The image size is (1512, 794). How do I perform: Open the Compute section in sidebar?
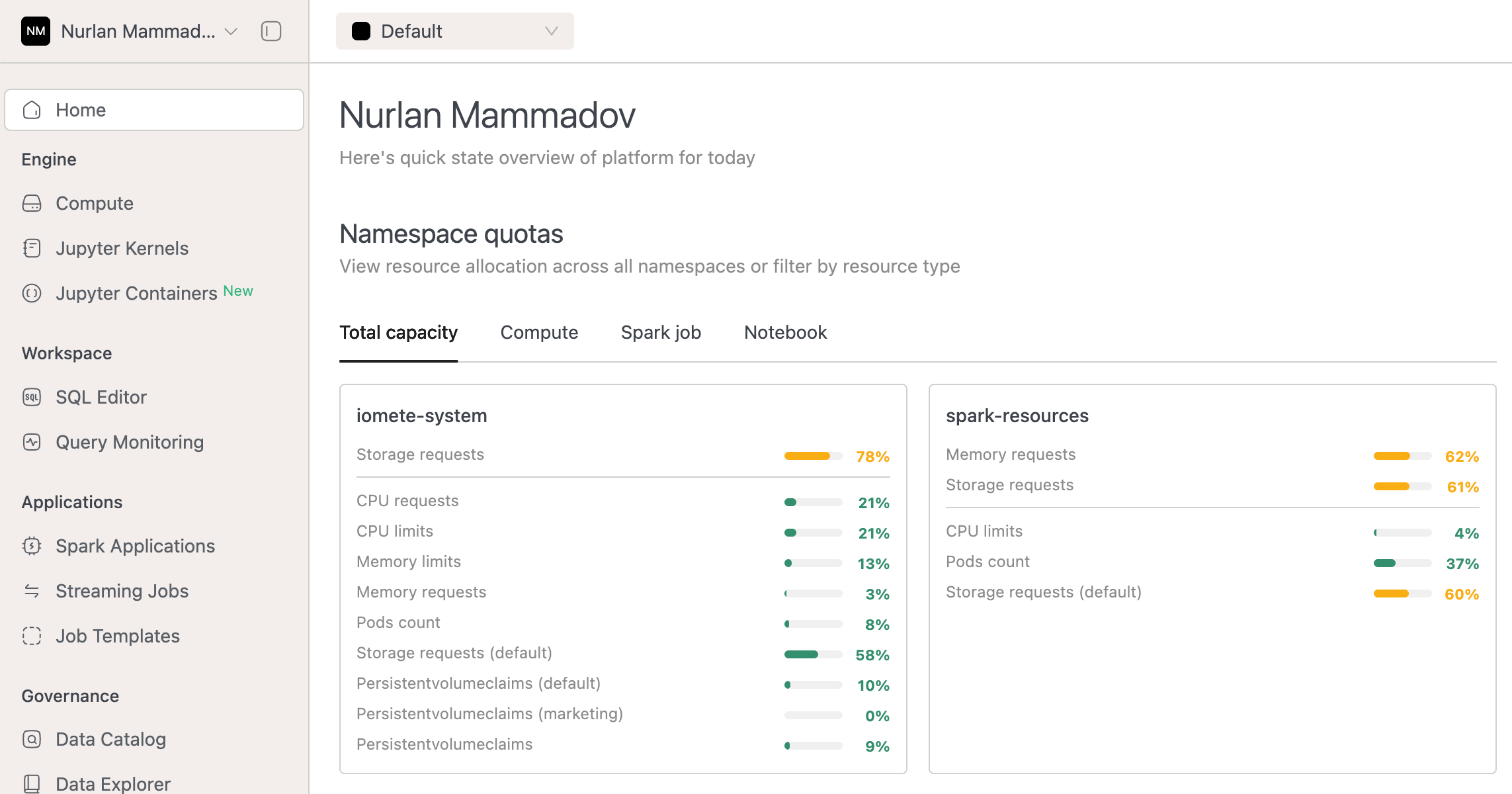coord(94,203)
